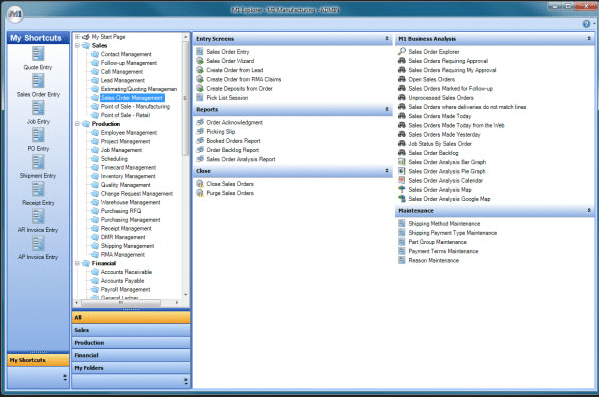Collapse the Maintenance section
The width and height of the screenshot is (599, 397).
589,211
